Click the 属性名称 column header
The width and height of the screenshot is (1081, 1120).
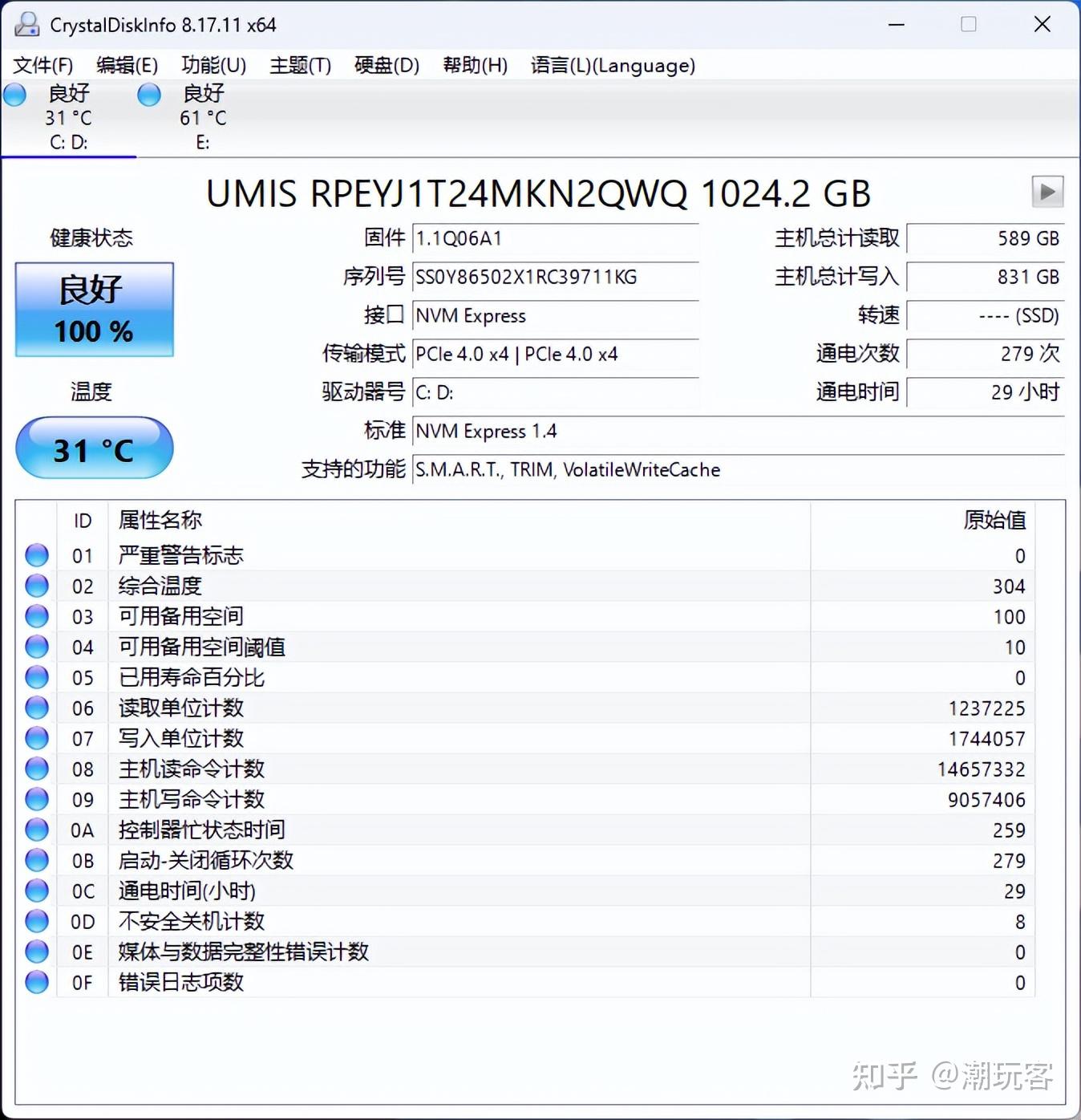pyautogui.click(x=460, y=520)
